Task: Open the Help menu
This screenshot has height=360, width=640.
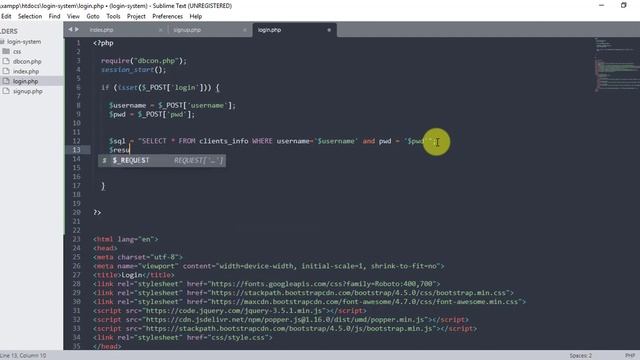Action: coord(196,16)
